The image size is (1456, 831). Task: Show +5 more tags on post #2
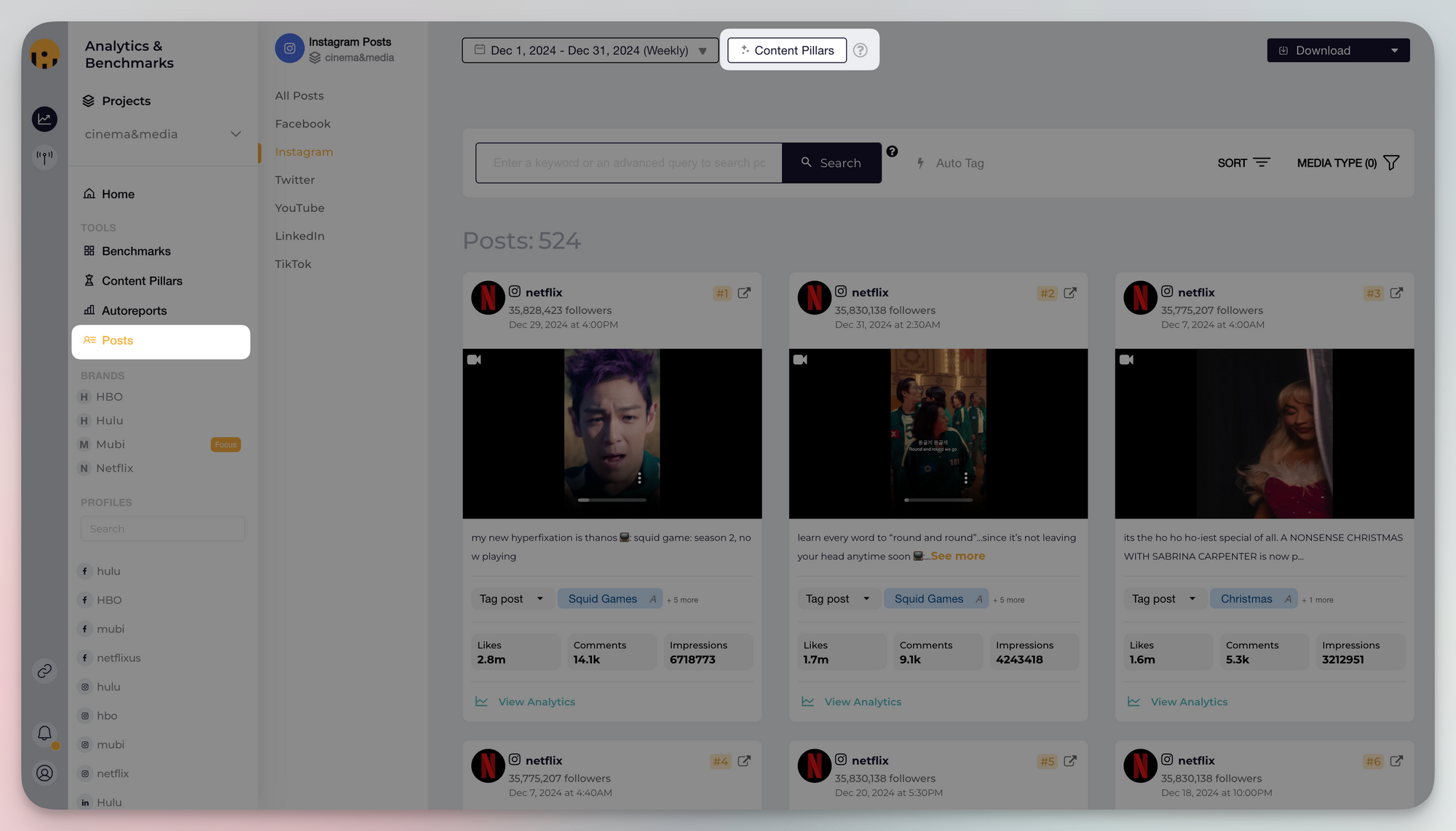tap(1008, 600)
